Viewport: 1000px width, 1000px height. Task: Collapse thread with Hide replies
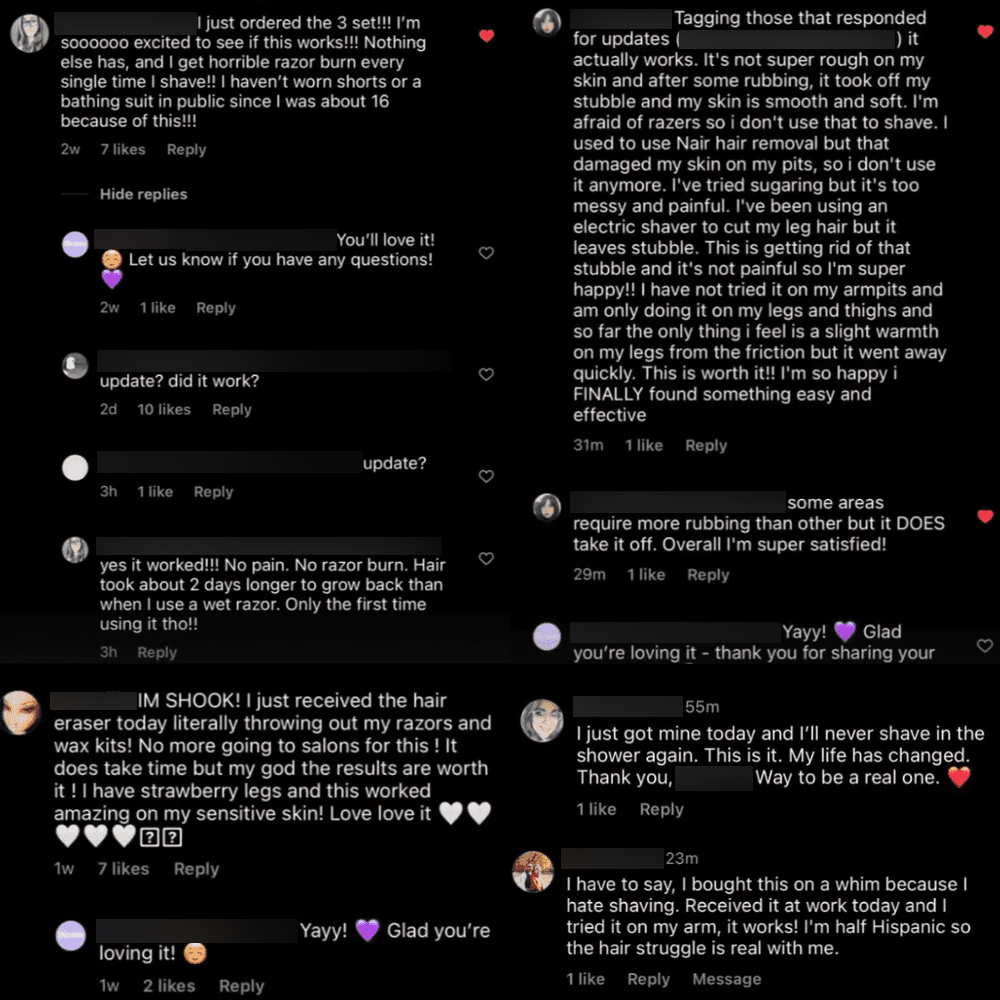point(143,194)
